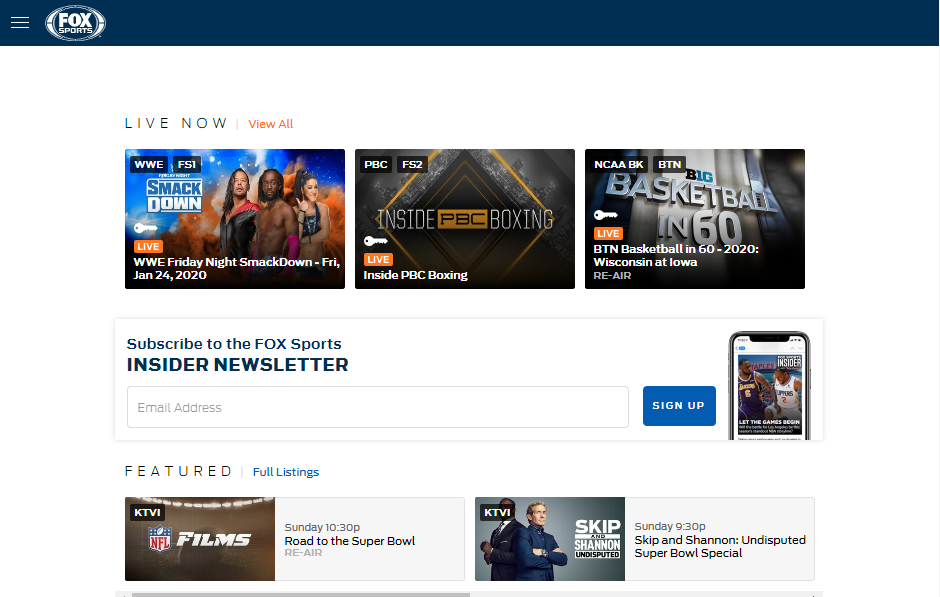Click Sunday 9:30p airtime text

670,526
